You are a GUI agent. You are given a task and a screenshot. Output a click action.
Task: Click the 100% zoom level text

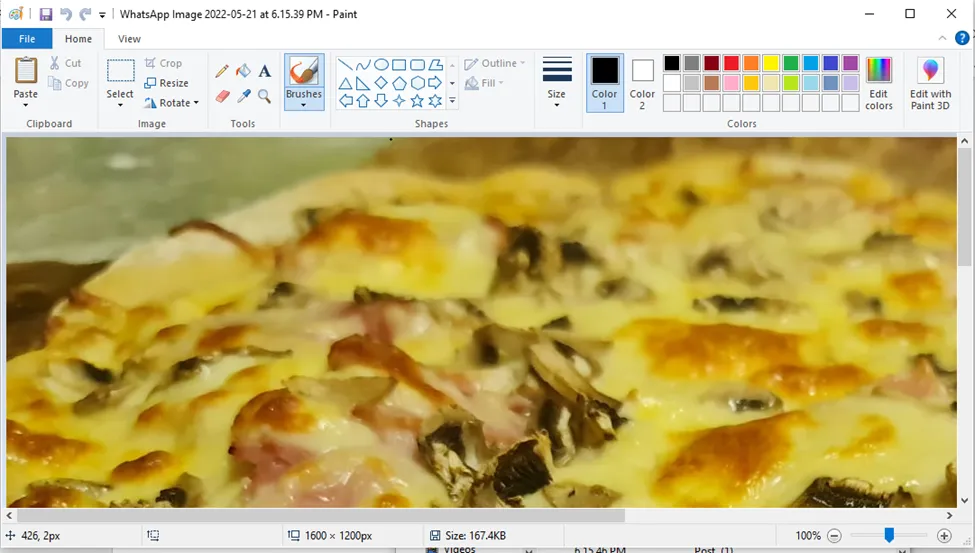click(808, 536)
